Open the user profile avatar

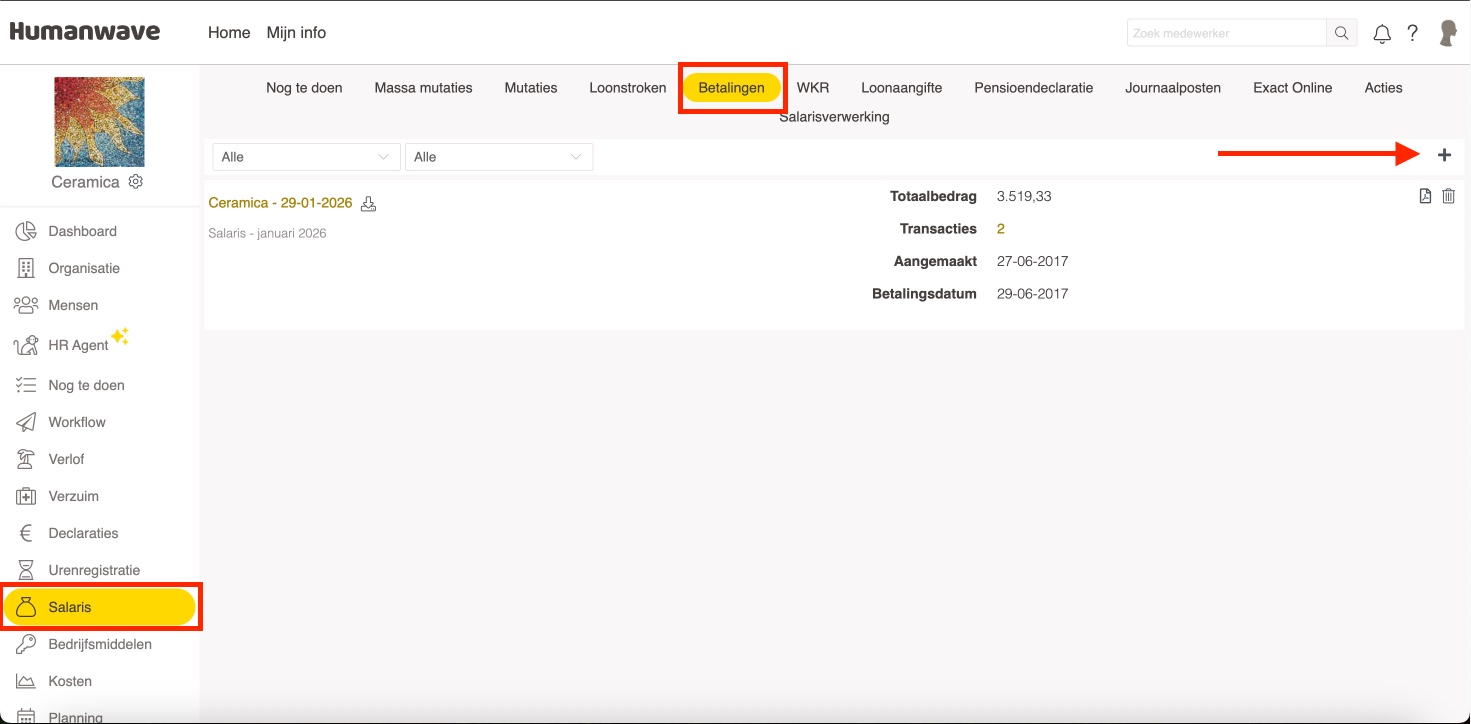pyautogui.click(x=1447, y=33)
